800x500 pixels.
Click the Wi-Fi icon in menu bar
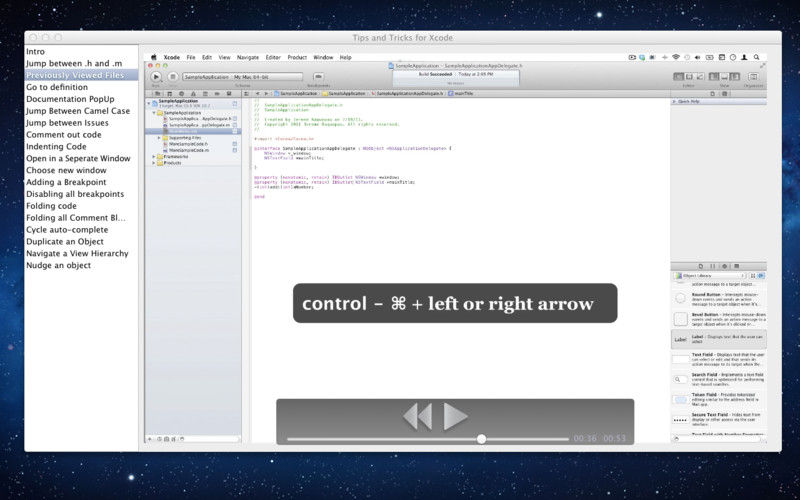[x=676, y=57]
